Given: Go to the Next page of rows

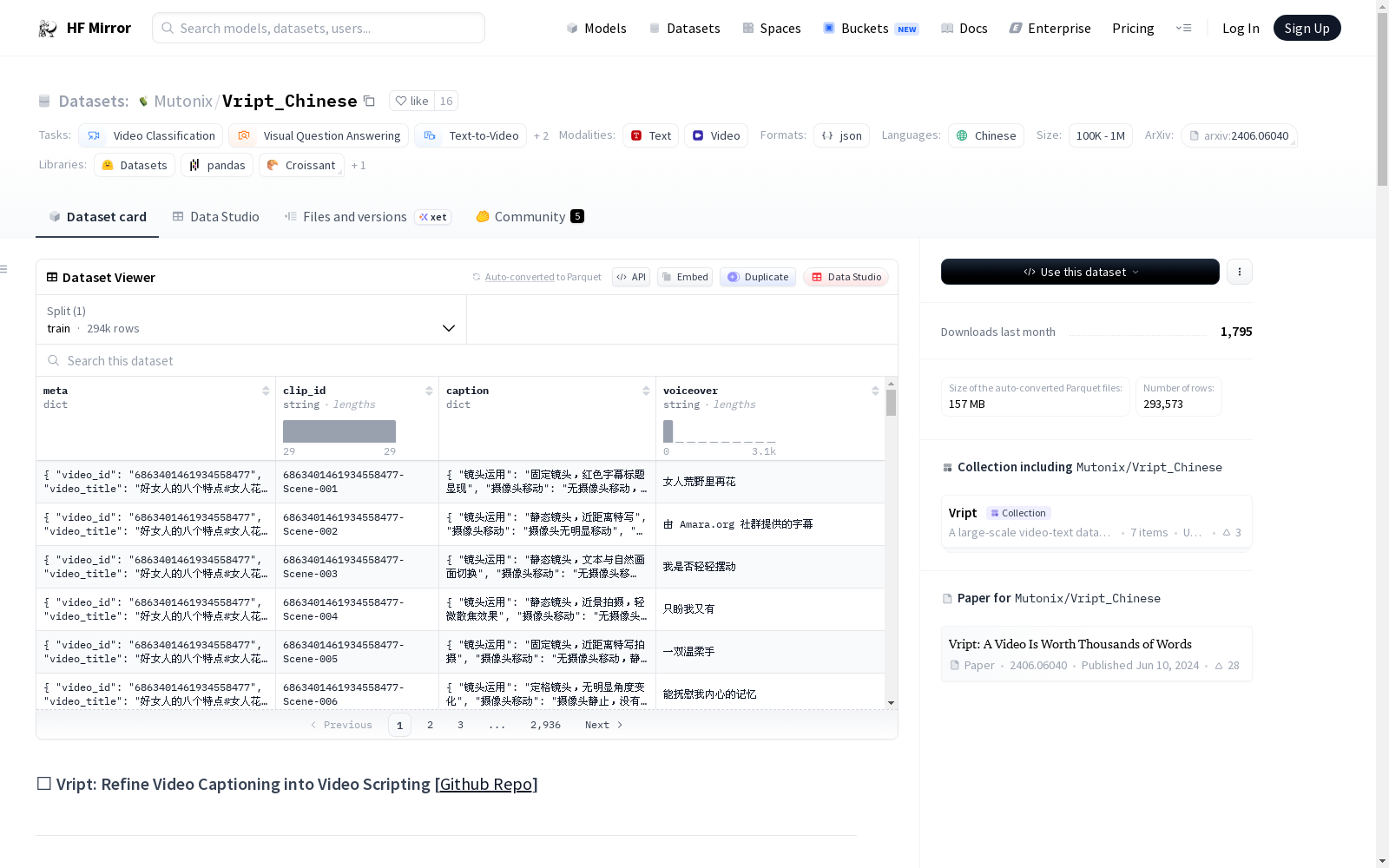Looking at the screenshot, I should coord(604,725).
